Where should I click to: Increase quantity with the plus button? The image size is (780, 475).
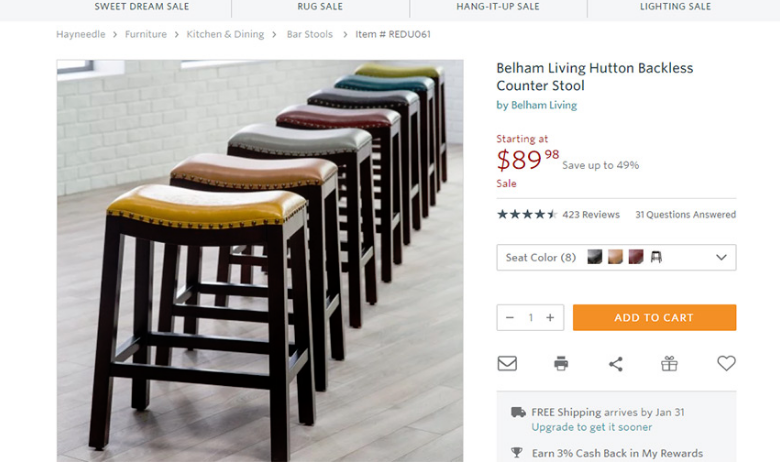pos(550,318)
